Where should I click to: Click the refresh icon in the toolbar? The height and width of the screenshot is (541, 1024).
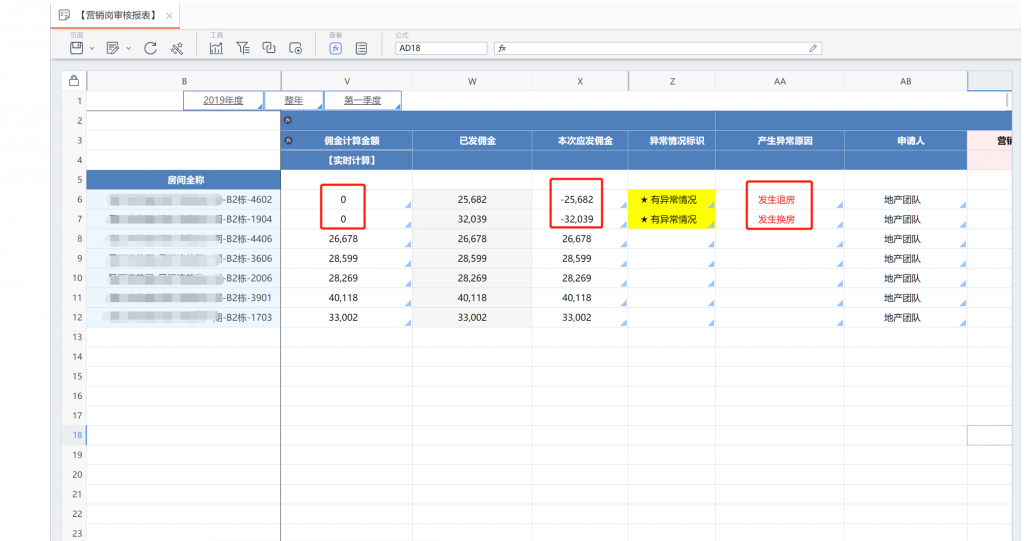pos(151,47)
